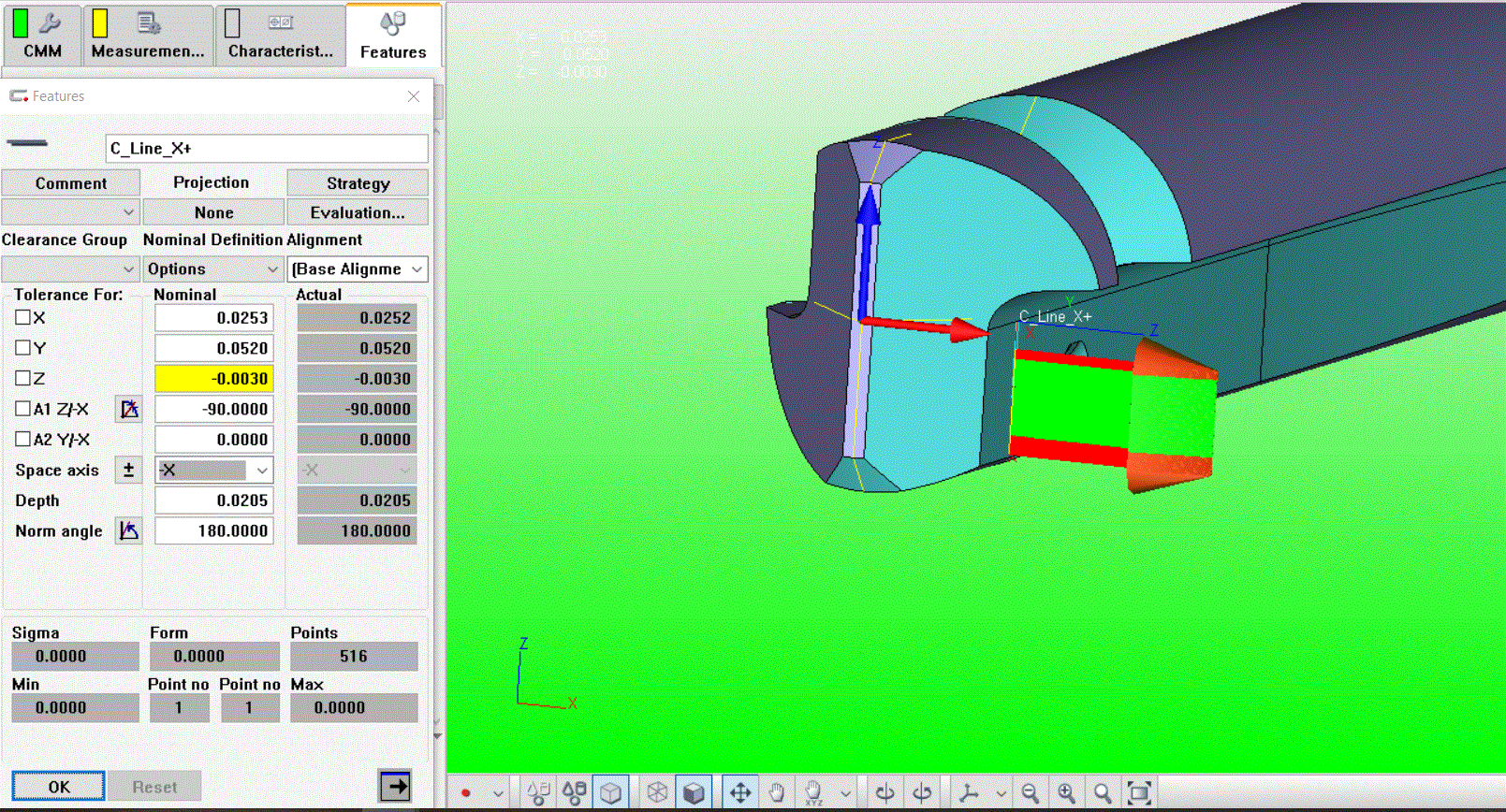Open the Strategy button

[x=358, y=183]
